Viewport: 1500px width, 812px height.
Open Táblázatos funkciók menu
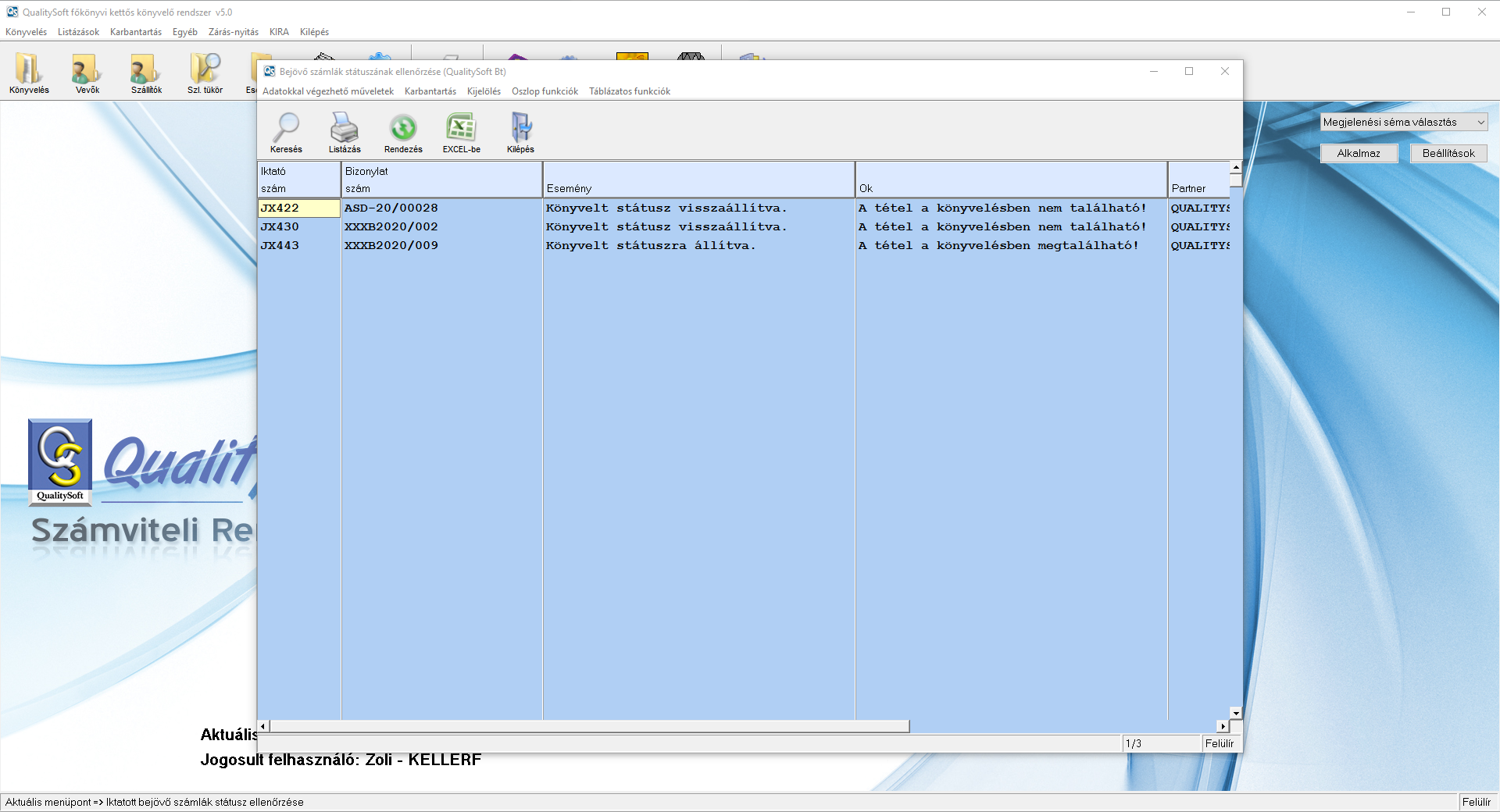(629, 91)
